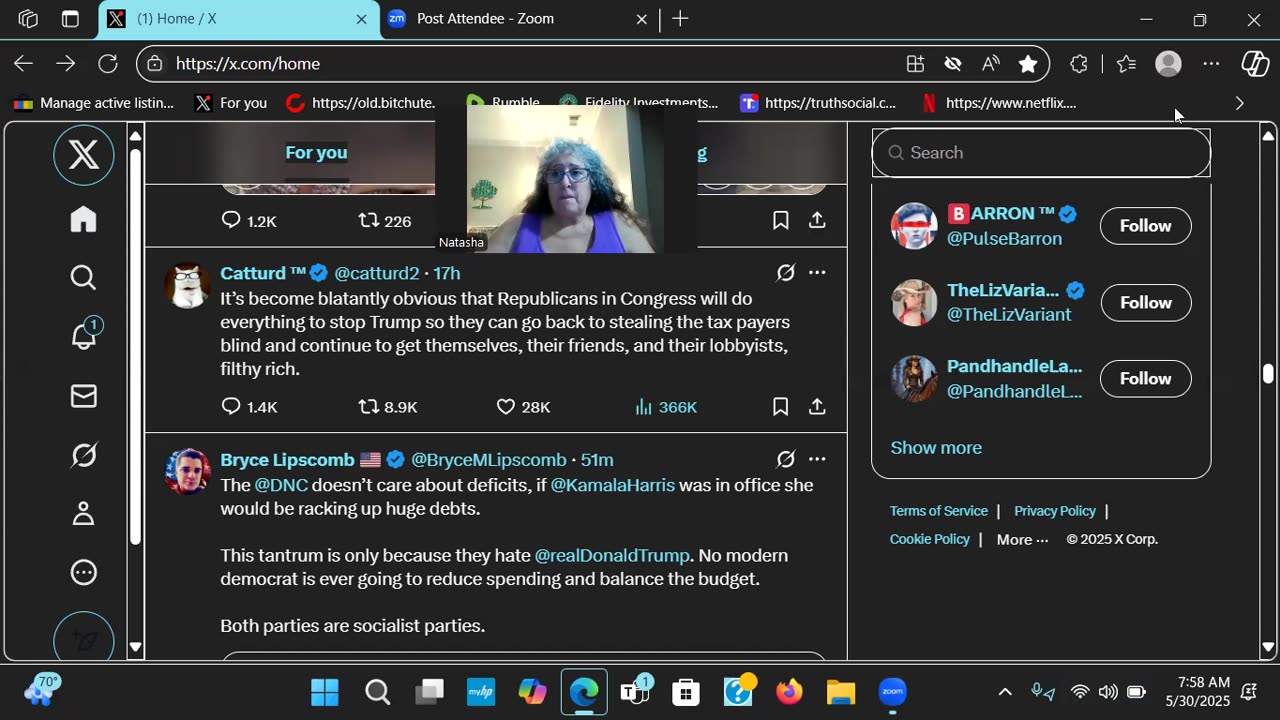
Task: Open the Workspaces icon at the window's top-left
Action: tap(28, 19)
